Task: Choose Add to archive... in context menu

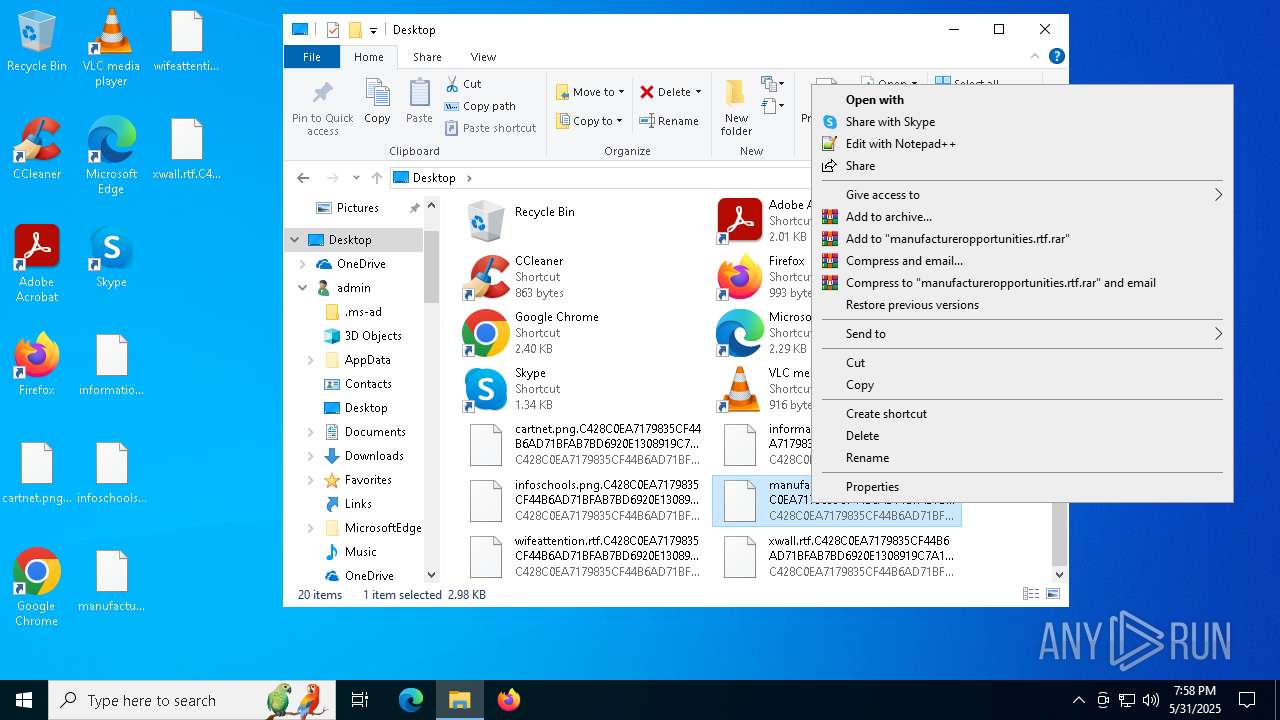Action: pyautogui.click(x=1022, y=217)
